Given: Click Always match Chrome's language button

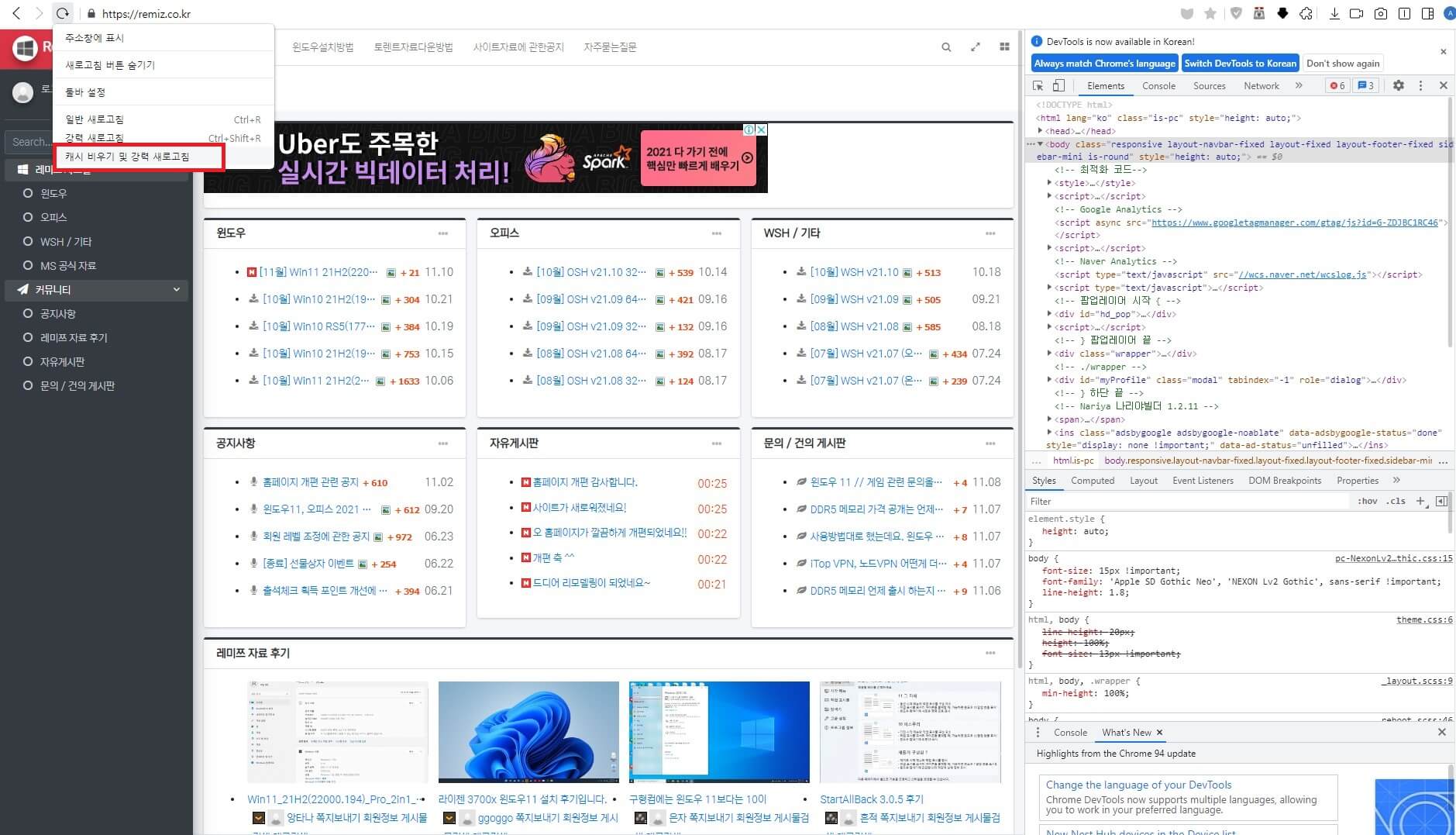Looking at the screenshot, I should 1104,64.
